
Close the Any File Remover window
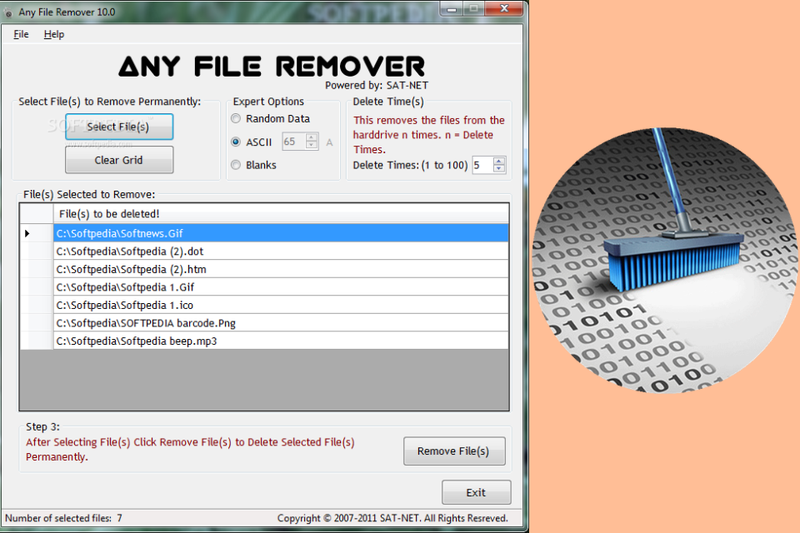pos(504,8)
